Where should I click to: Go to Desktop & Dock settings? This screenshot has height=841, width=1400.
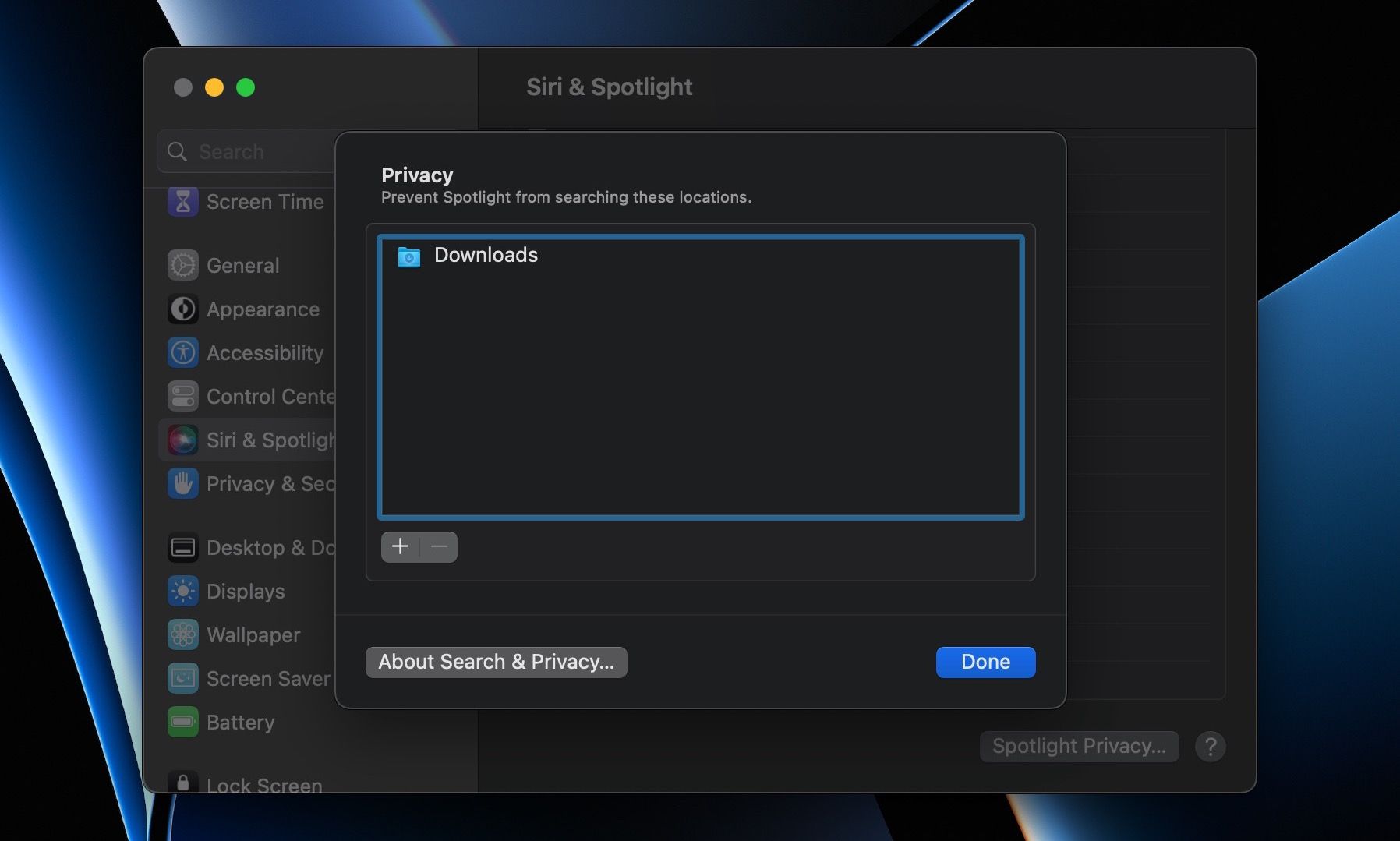(x=248, y=548)
